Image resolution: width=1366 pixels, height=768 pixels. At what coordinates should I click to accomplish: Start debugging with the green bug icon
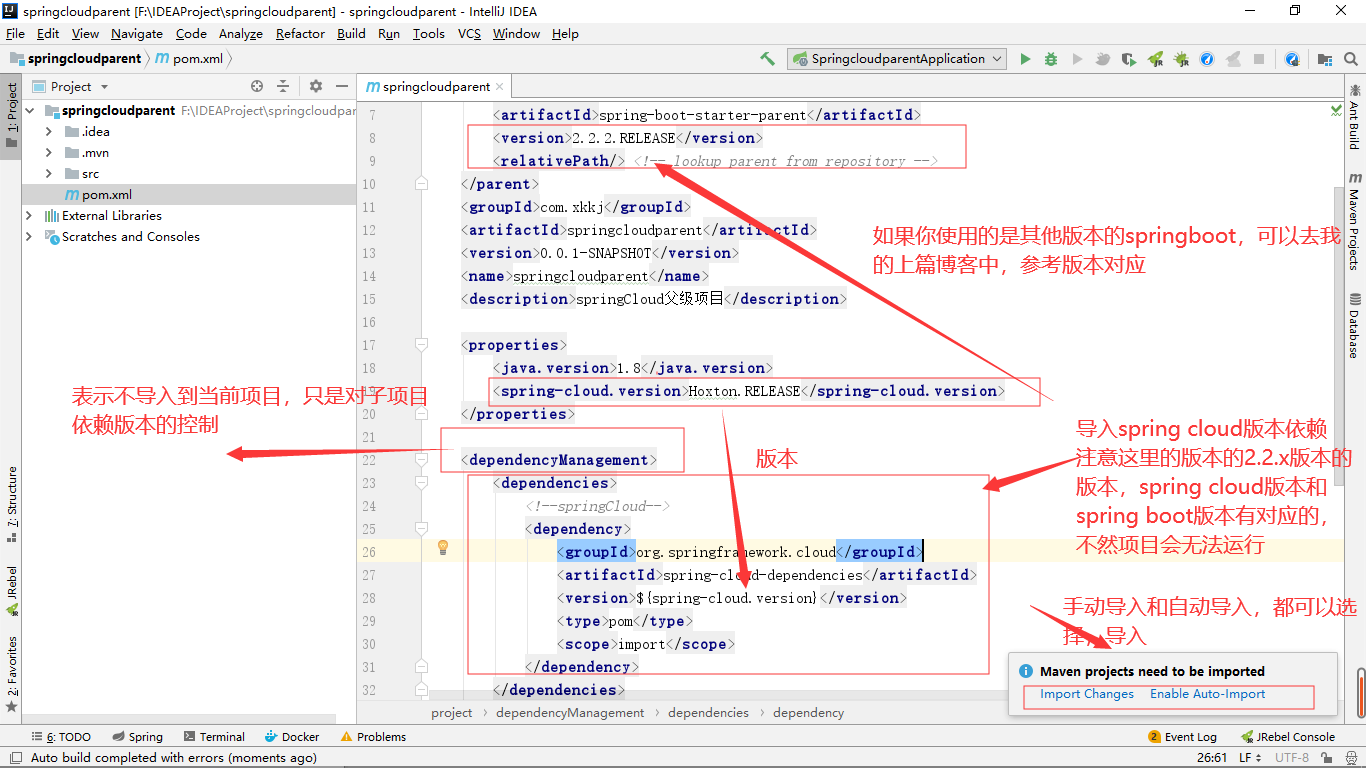[x=1051, y=59]
